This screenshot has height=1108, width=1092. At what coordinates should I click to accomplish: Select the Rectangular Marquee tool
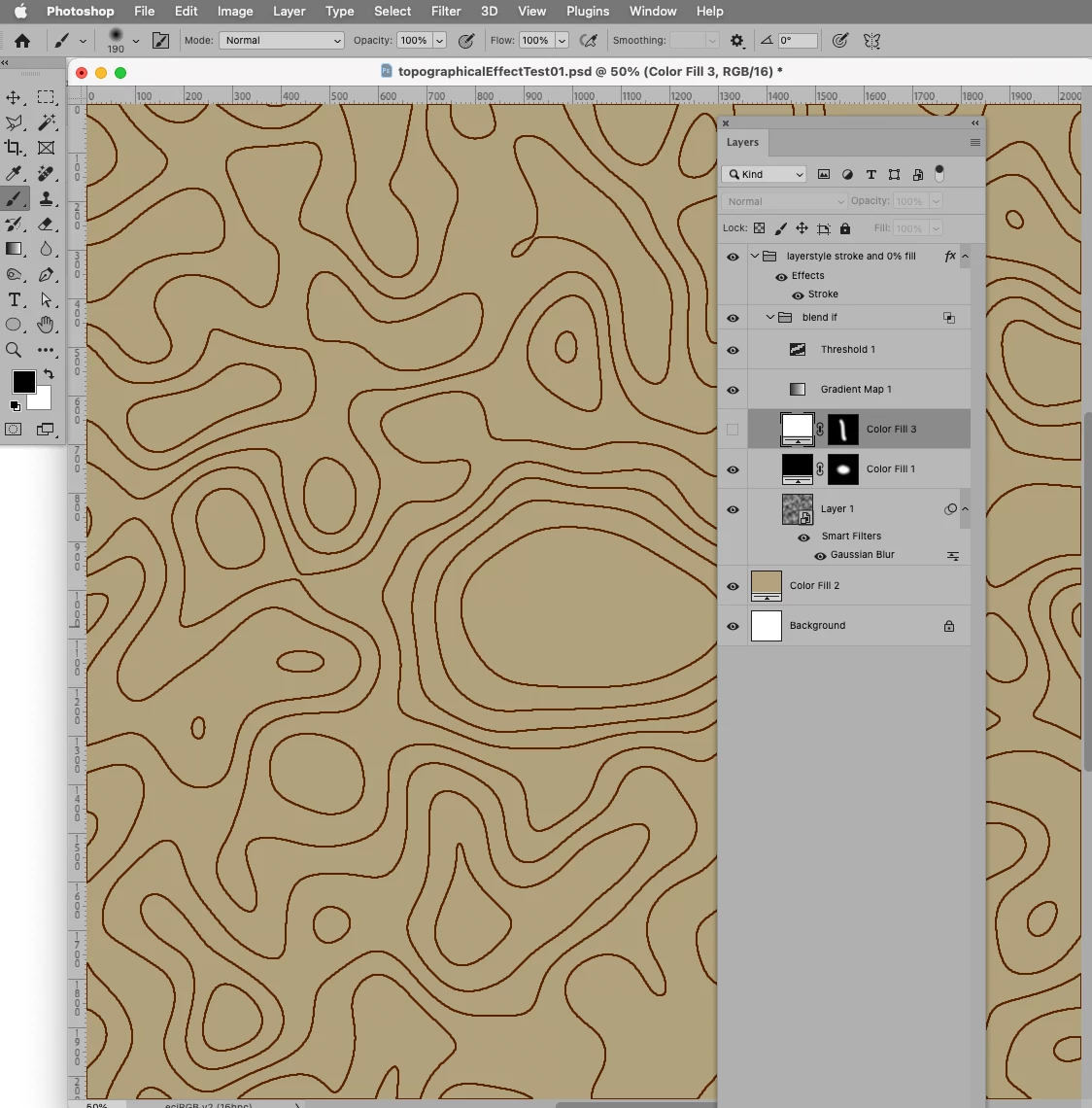tap(46, 97)
